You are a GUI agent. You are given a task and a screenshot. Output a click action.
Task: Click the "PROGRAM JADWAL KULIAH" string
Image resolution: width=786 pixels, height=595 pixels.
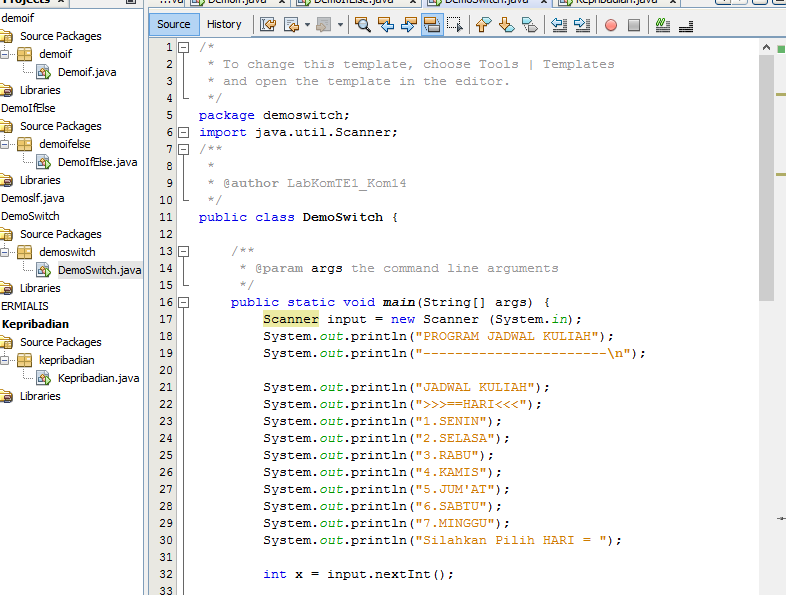(507, 336)
